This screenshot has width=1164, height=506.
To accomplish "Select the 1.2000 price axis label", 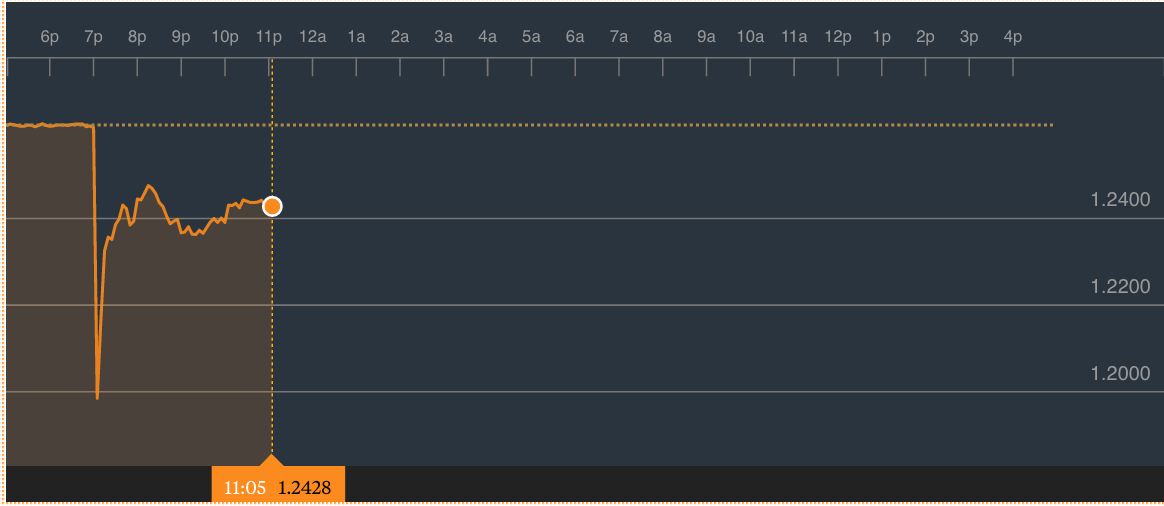I will (1120, 374).
